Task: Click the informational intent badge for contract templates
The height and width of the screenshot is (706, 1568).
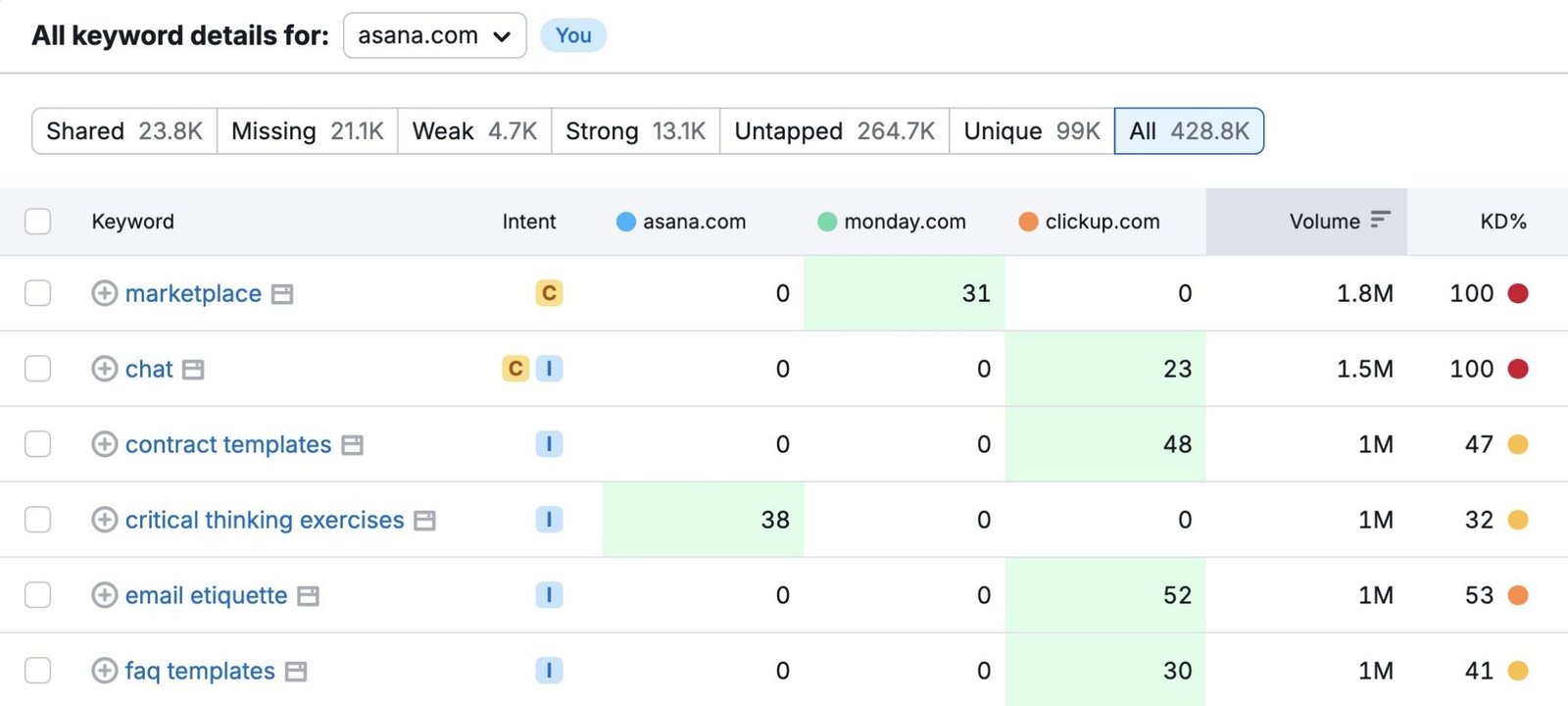Action: pyautogui.click(x=549, y=444)
